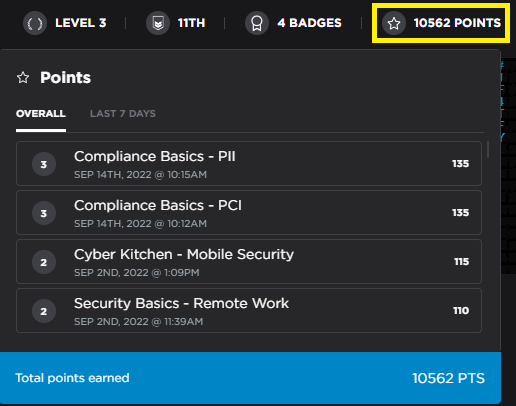Select the 11TH rank label

pos(191,23)
